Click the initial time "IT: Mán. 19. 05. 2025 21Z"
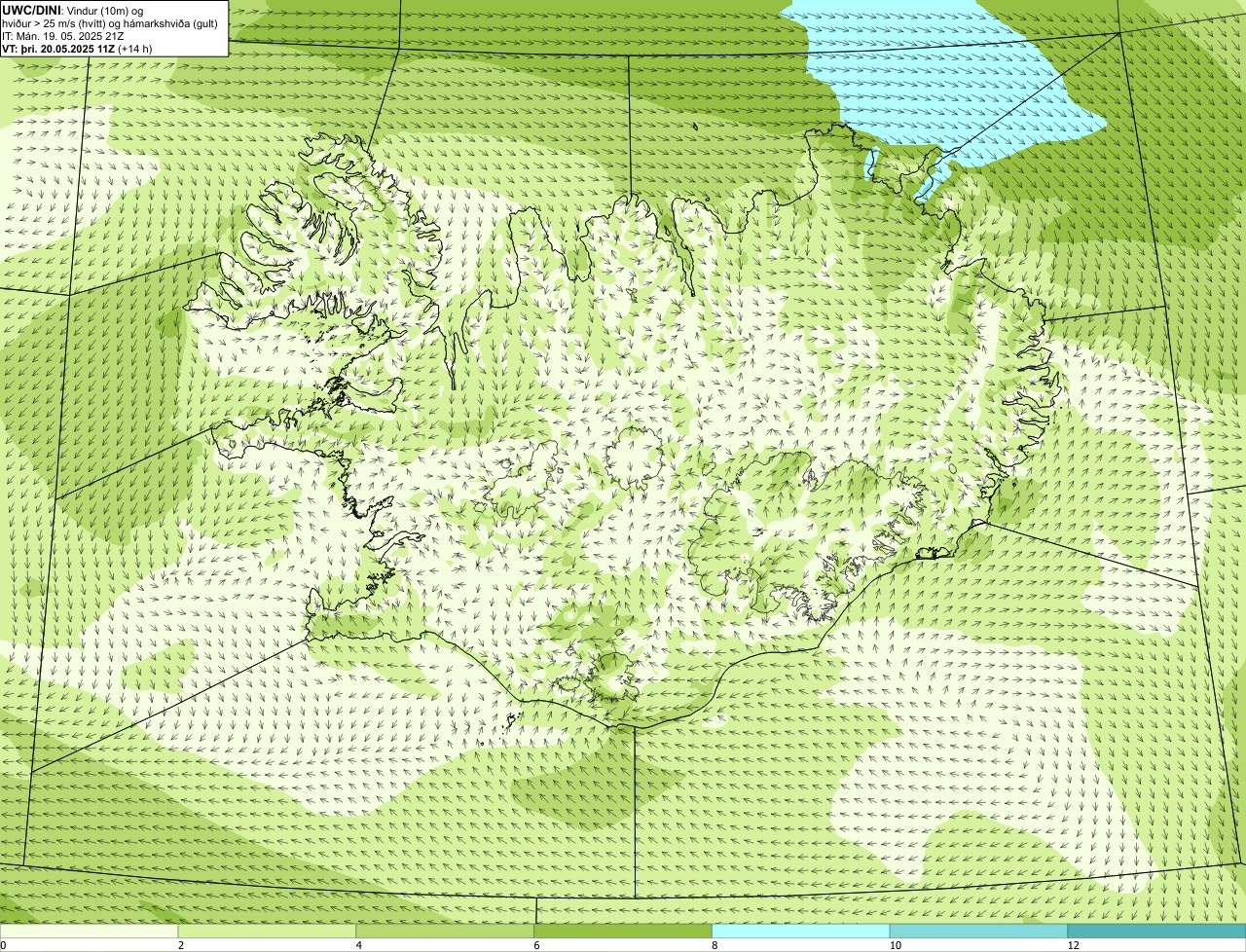This screenshot has width=1246, height=952. coord(63,36)
